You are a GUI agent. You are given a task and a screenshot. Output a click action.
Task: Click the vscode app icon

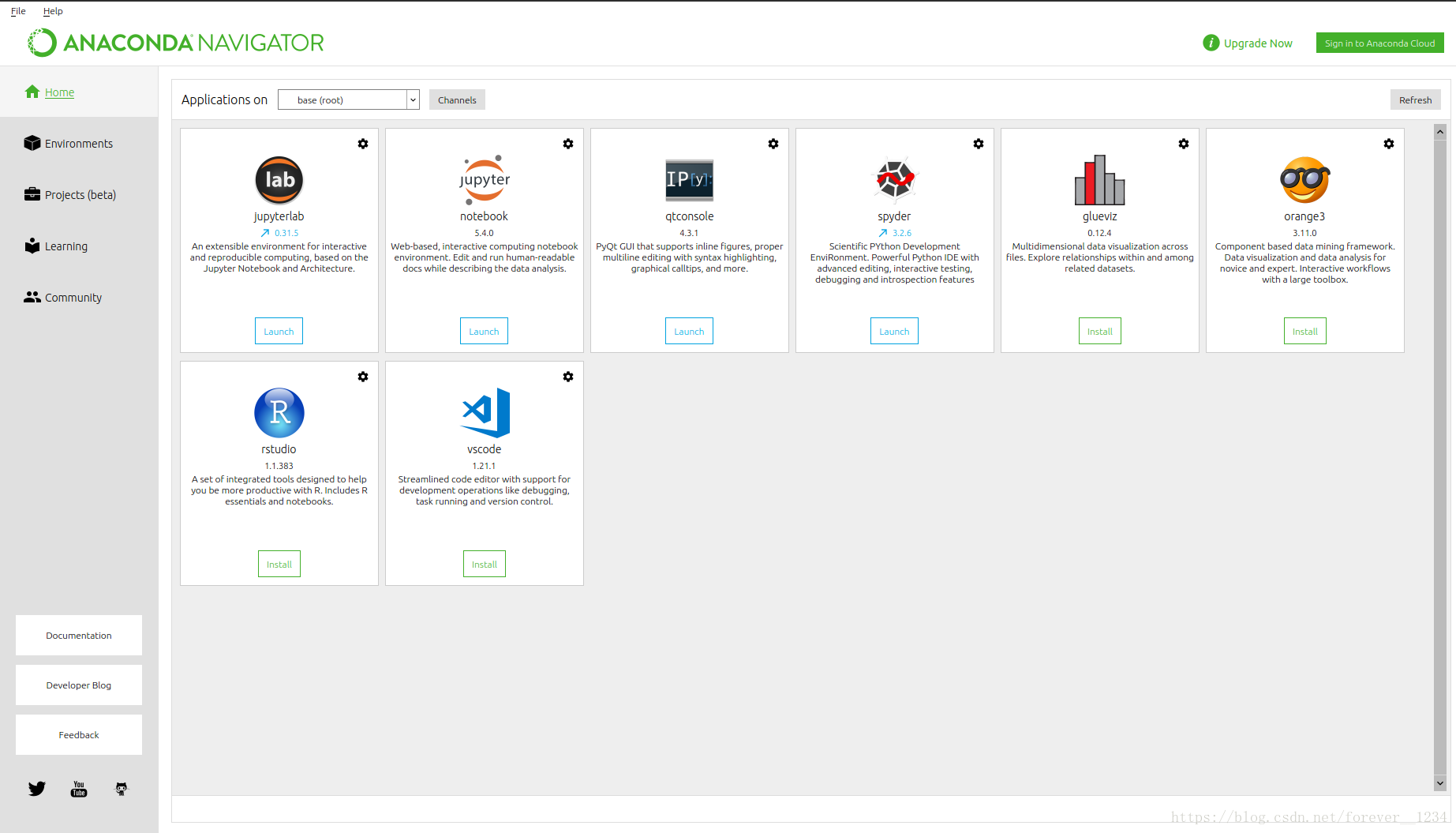(x=485, y=413)
